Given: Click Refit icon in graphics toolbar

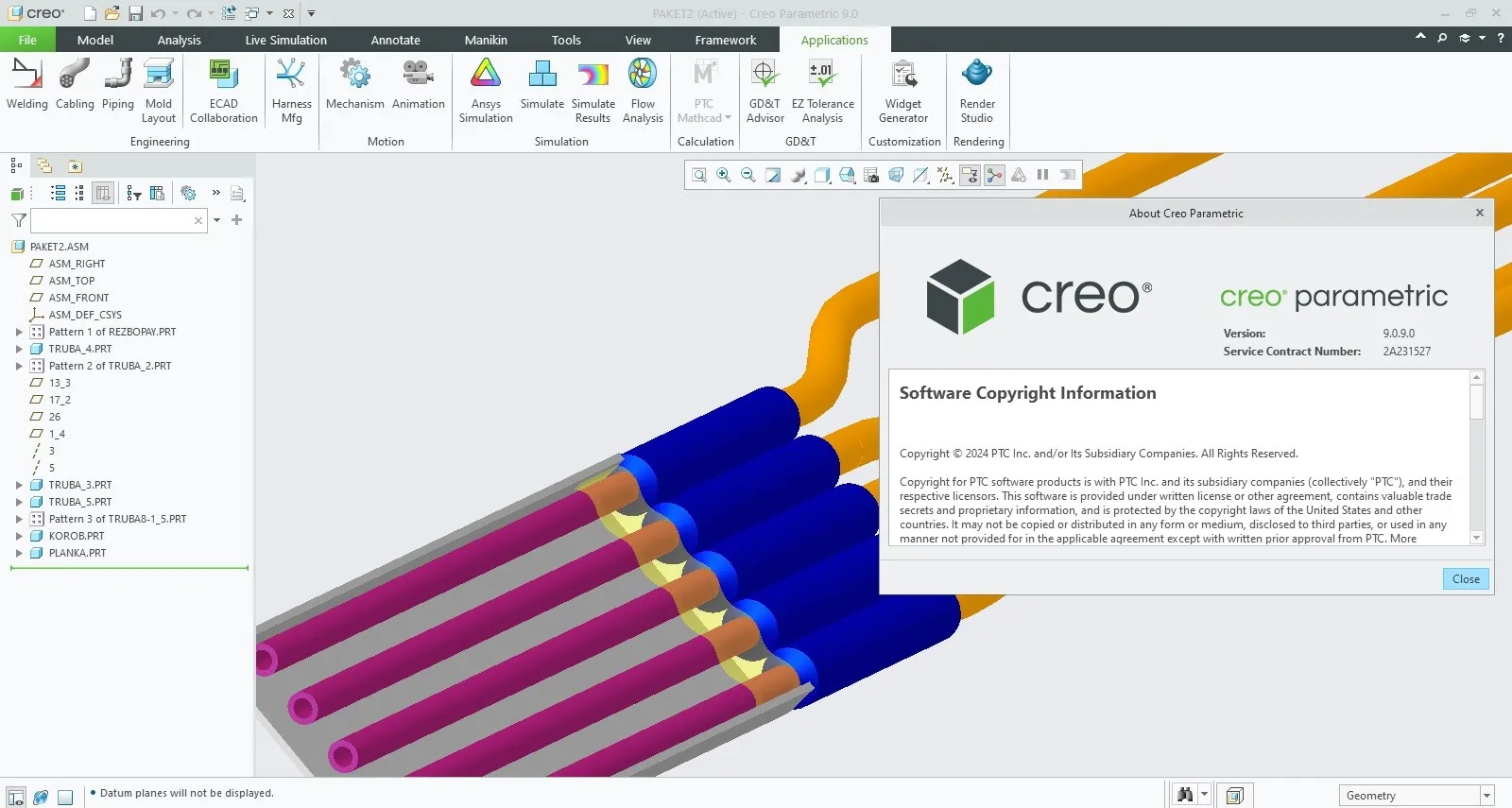Looking at the screenshot, I should [699, 175].
